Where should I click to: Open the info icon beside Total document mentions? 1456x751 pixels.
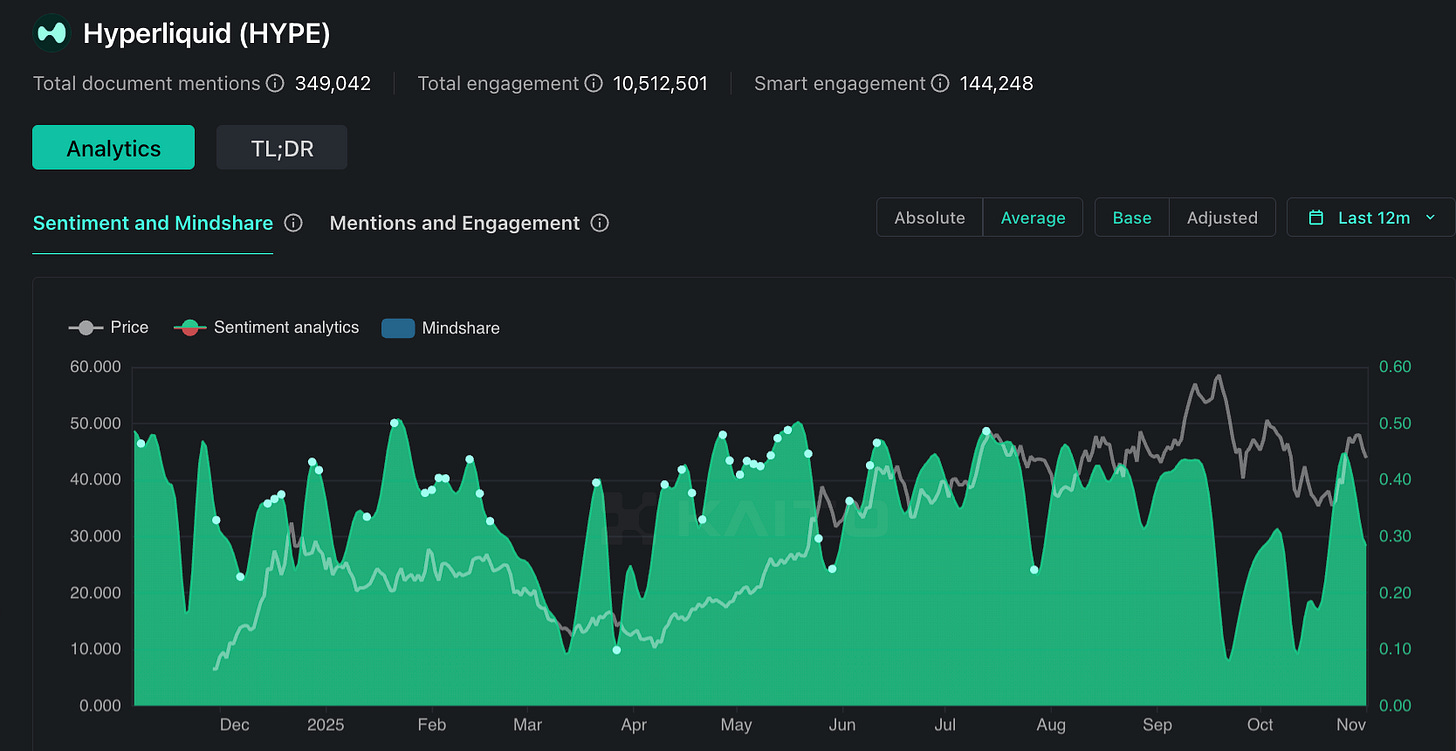coord(275,84)
